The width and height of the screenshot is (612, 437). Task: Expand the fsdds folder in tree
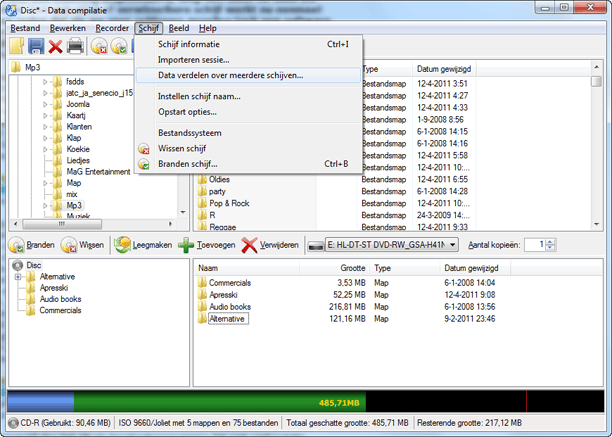(x=45, y=82)
